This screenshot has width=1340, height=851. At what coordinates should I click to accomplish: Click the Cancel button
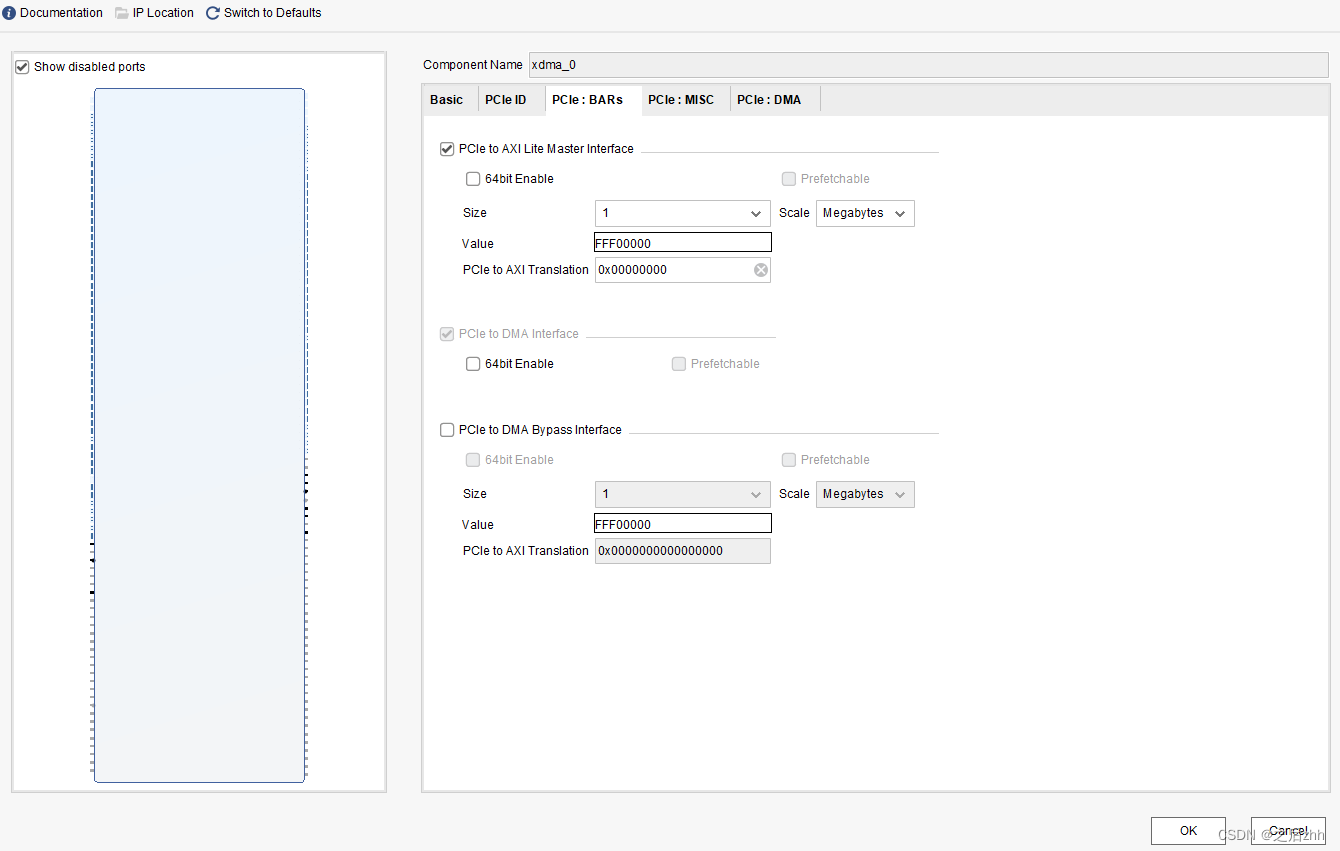pyautogui.click(x=1288, y=831)
